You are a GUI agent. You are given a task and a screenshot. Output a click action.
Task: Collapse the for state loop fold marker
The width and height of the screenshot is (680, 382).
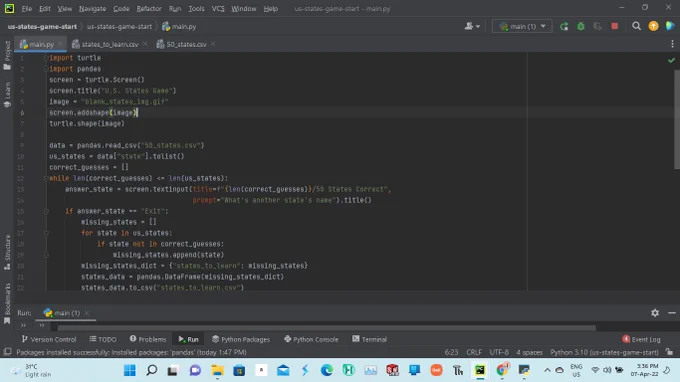click(46, 233)
